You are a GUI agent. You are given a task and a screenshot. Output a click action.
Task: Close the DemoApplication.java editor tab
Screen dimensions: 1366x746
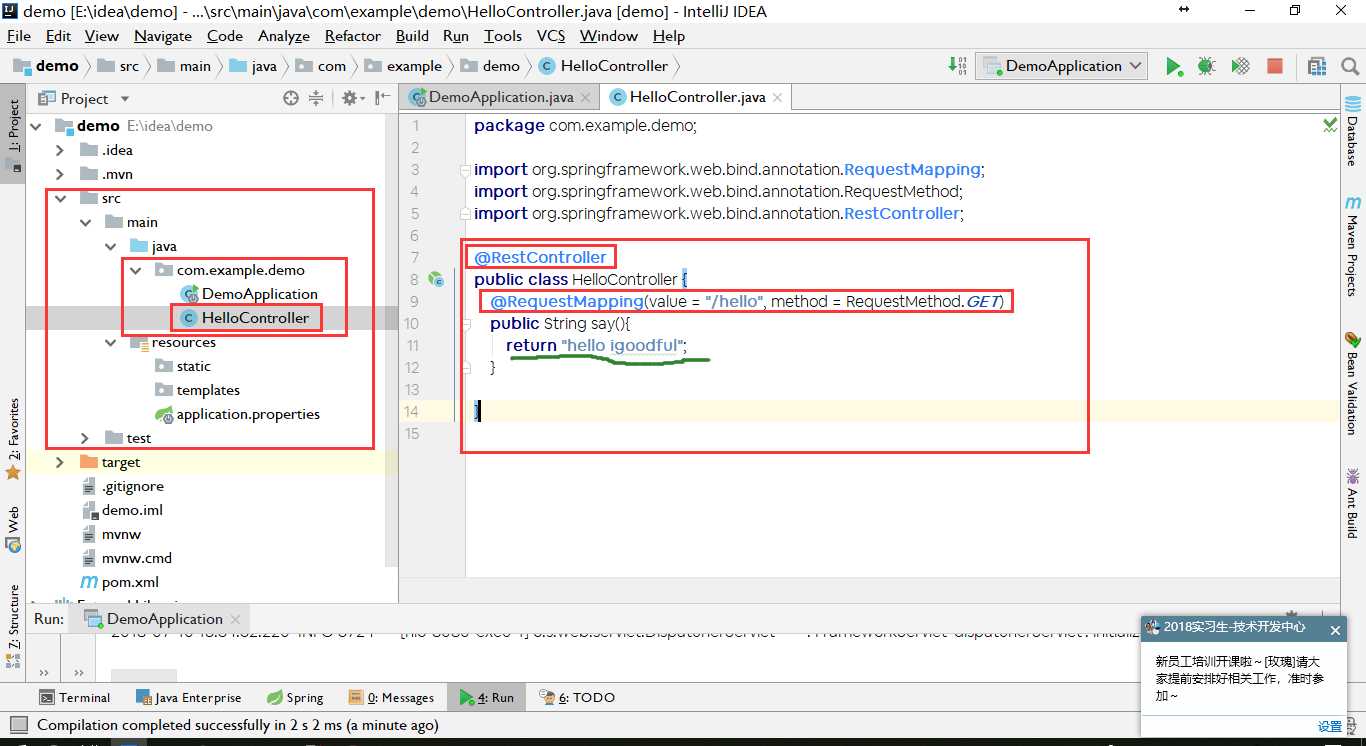[587, 97]
